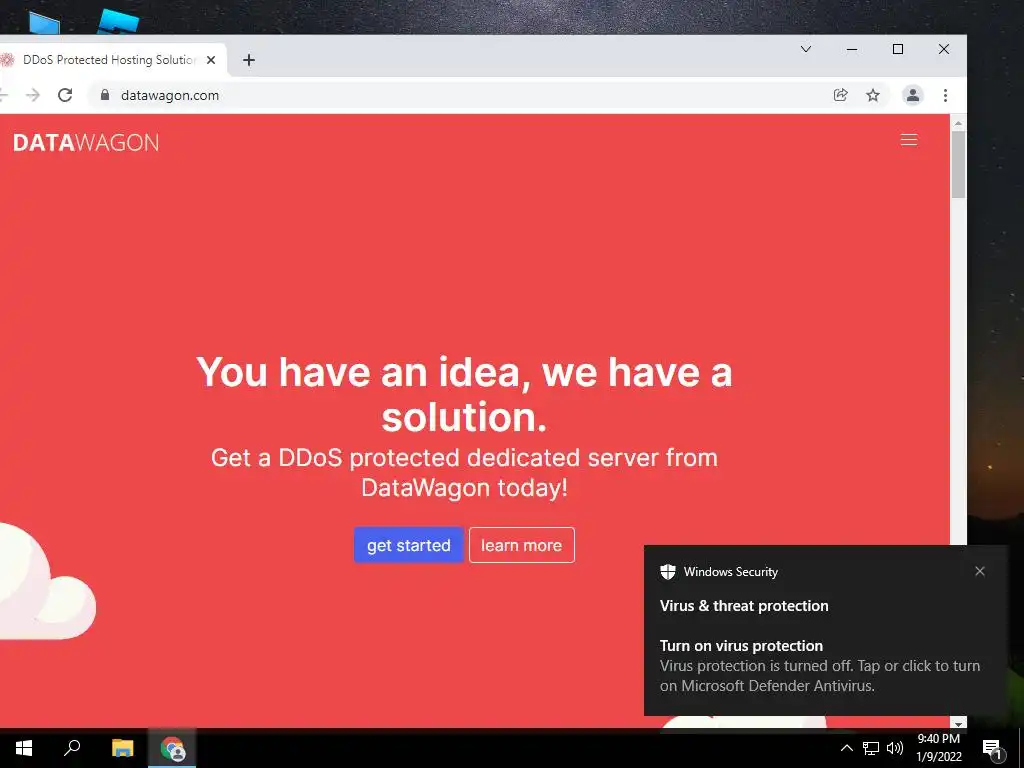Click the Windows Security shield icon
Viewport: 1024px width, 768px height.
667,571
